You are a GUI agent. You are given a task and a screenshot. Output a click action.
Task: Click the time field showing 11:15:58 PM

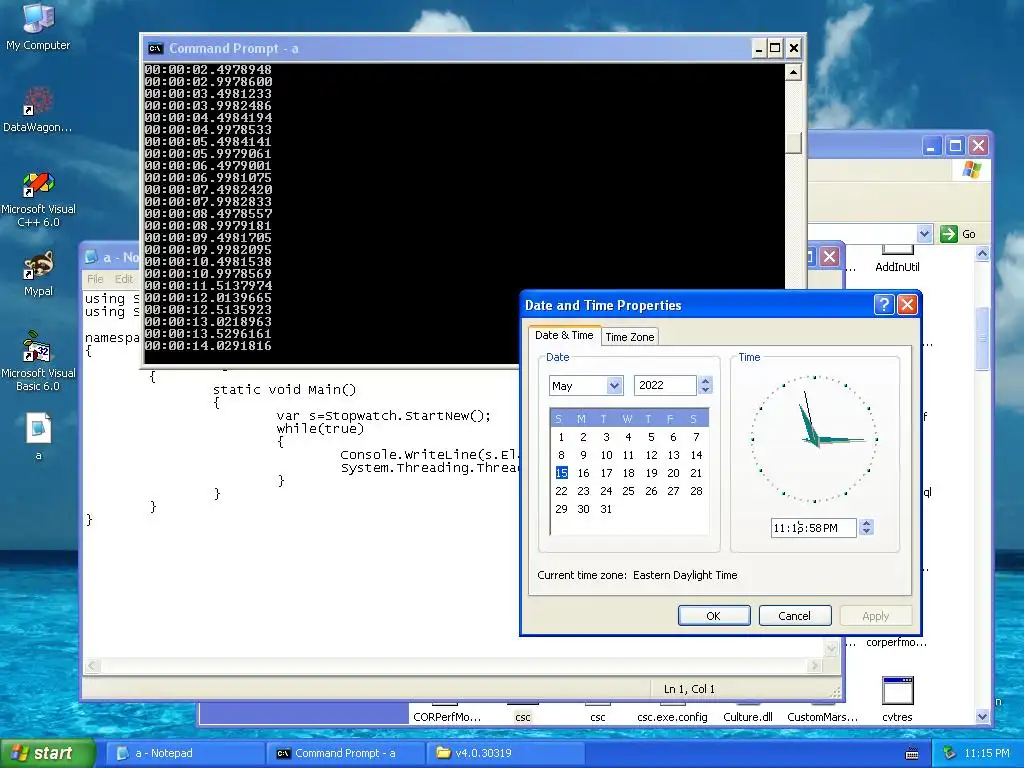(814, 528)
